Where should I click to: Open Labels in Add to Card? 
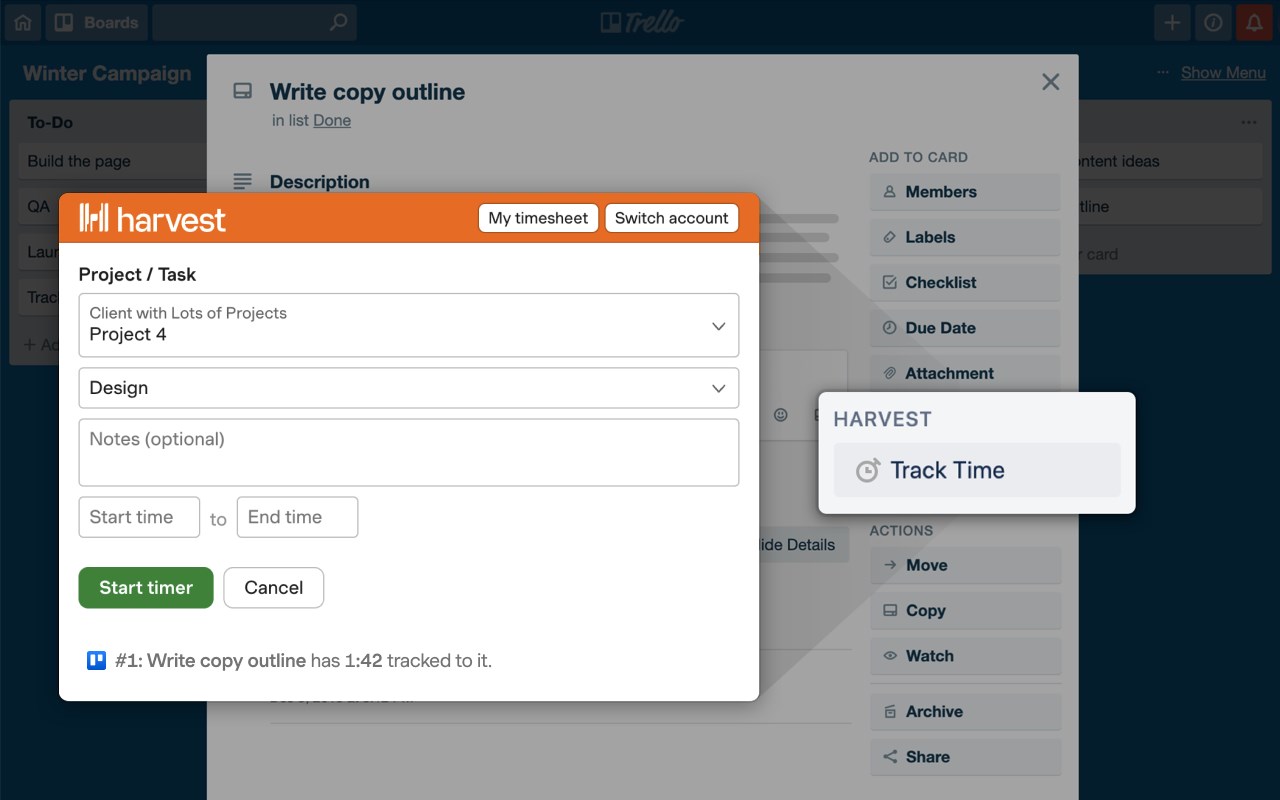point(965,237)
